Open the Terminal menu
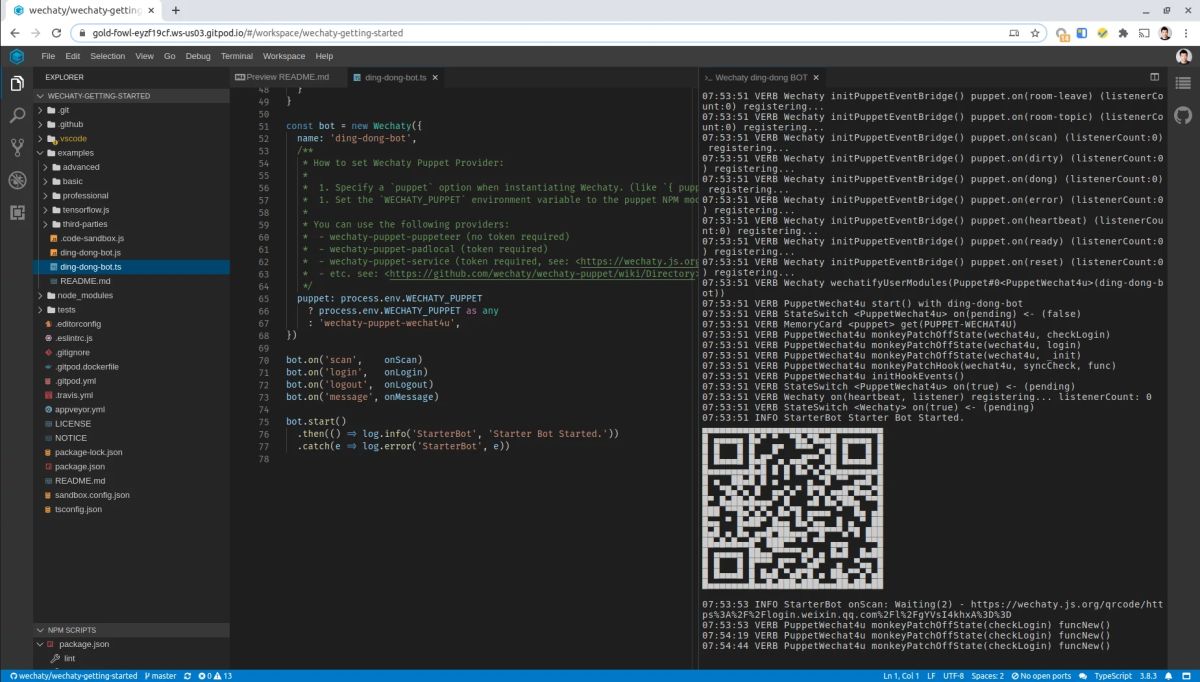The height and width of the screenshot is (682, 1200). click(x=236, y=56)
